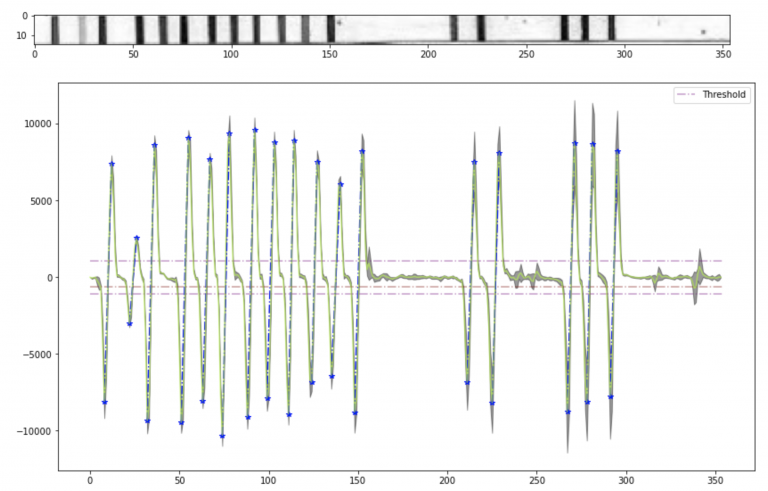Click the 200 tick label under the barcode image
Screen dimensions: 768x491
[x=428, y=54]
